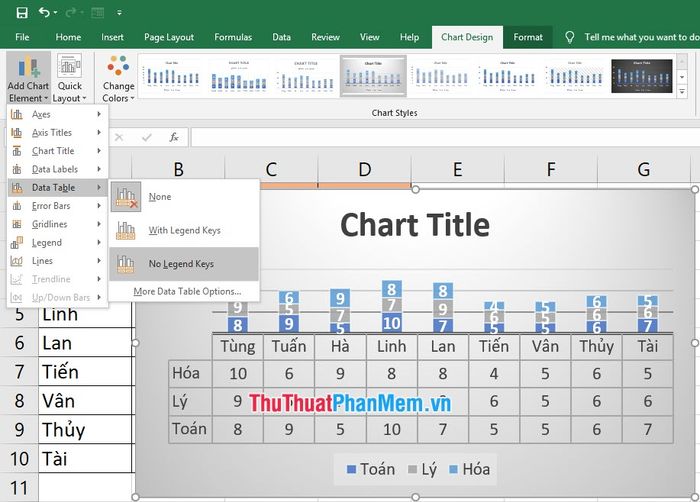Click the cell containing Tài in column A
700x502 pixels.
[86, 459]
